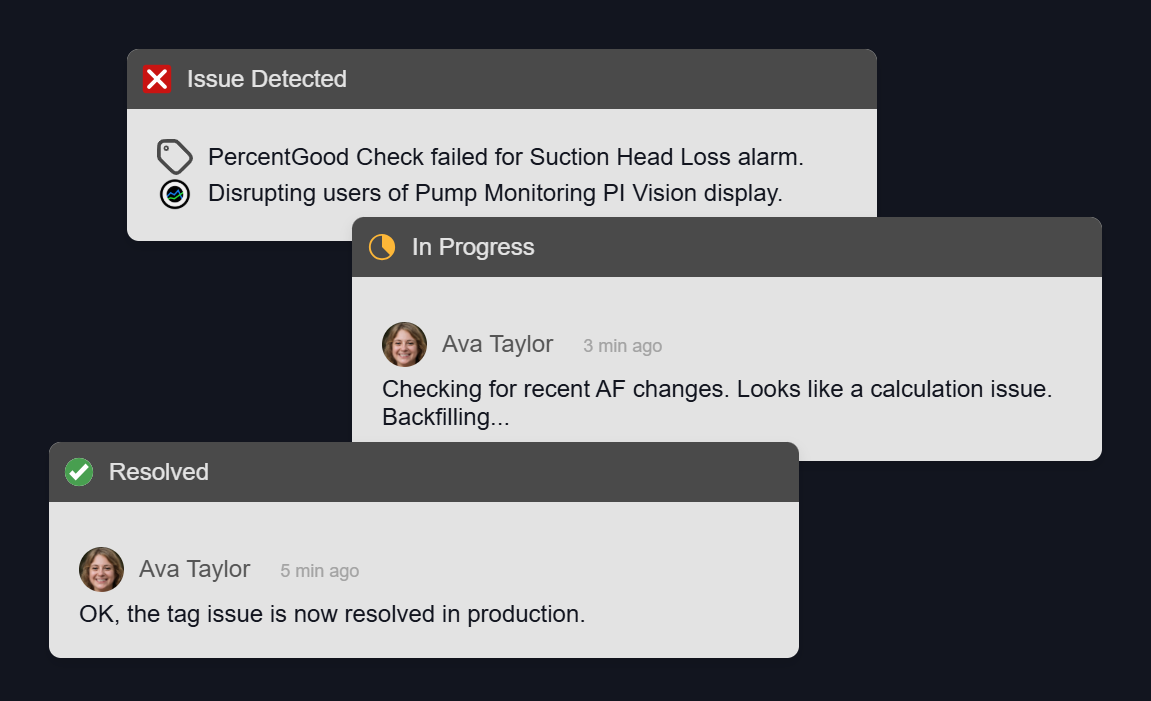Open Ava Taylor's name in In Progress card
The width and height of the screenshot is (1151, 701).
point(498,344)
